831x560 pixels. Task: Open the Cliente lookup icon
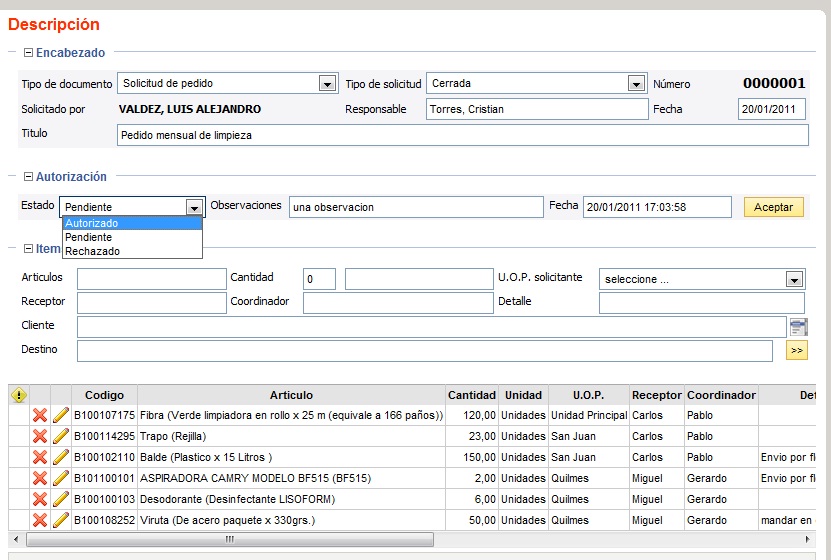click(798, 327)
